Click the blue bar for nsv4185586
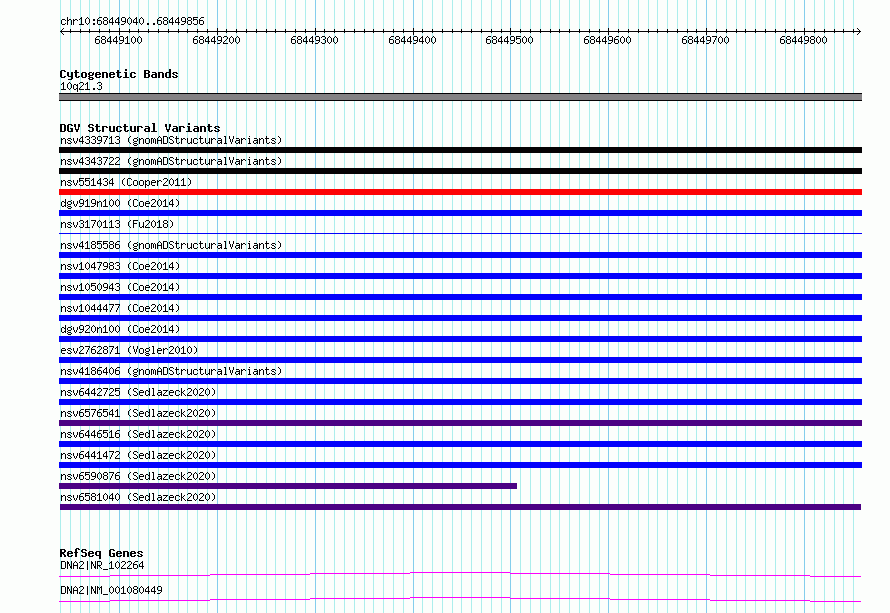The height and width of the screenshot is (613, 890). [460, 255]
